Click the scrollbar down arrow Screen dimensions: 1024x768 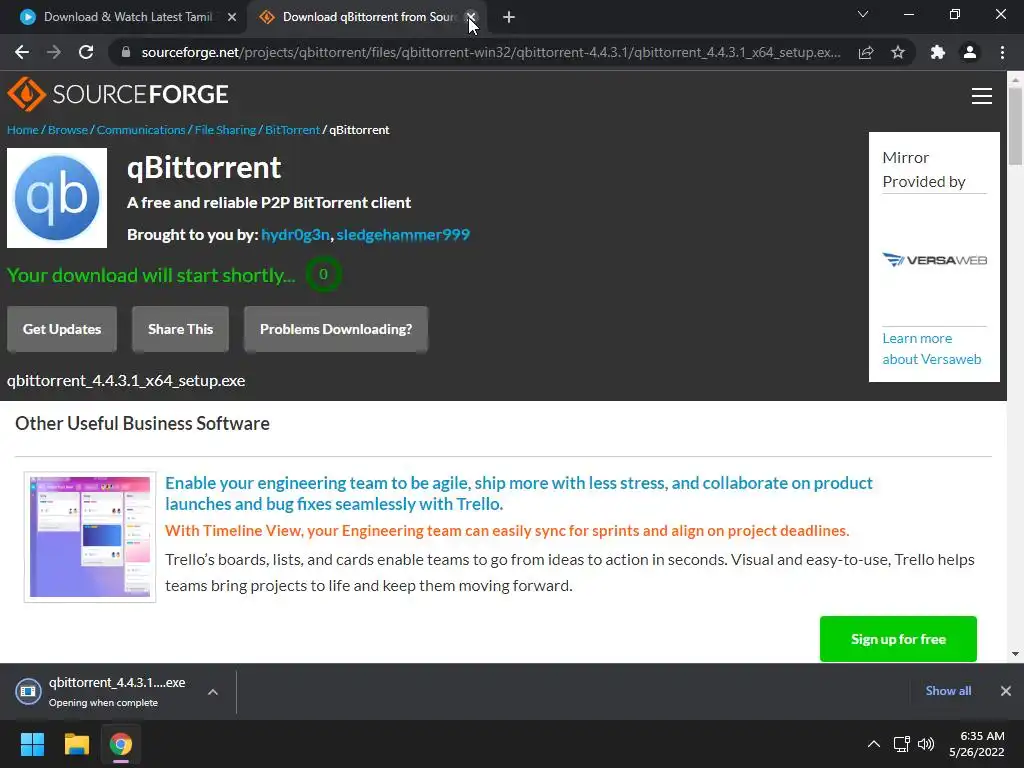point(1015,653)
